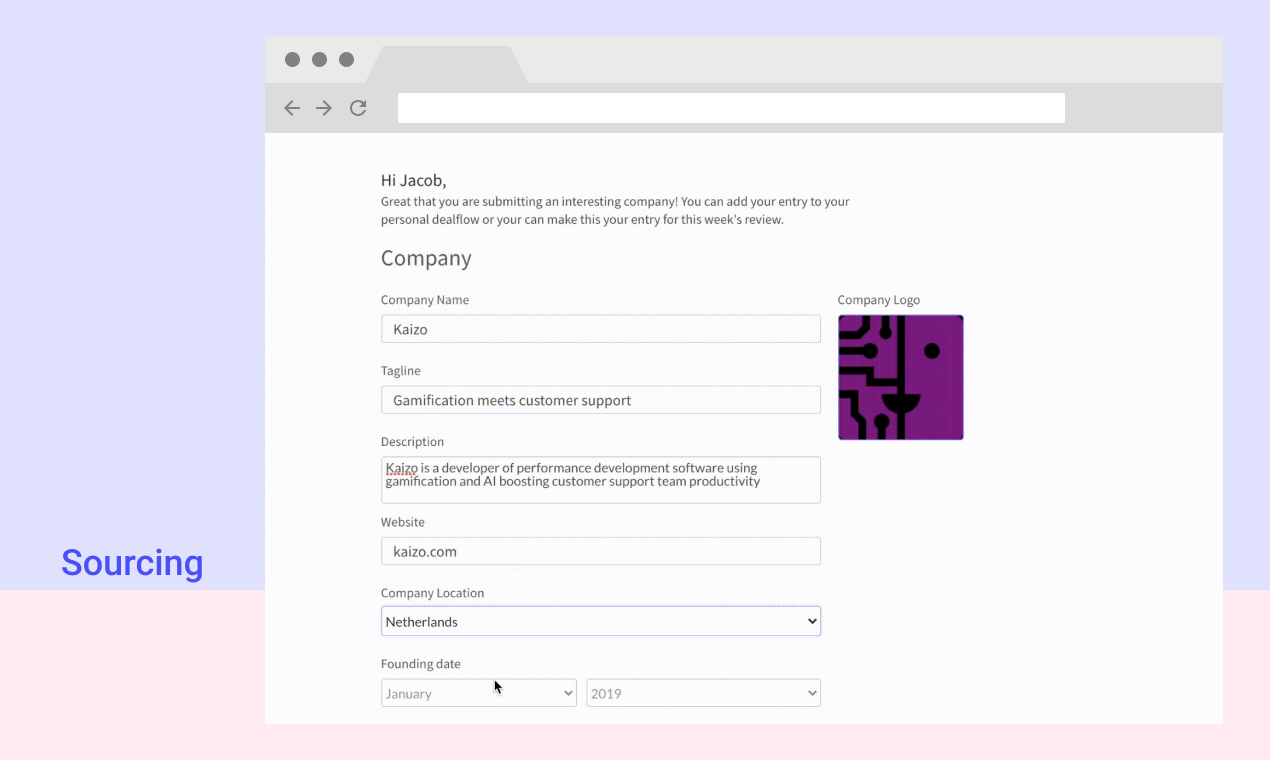Click the browser reload icon
The height and width of the screenshot is (760, 1270).
[x=358, y=108]
